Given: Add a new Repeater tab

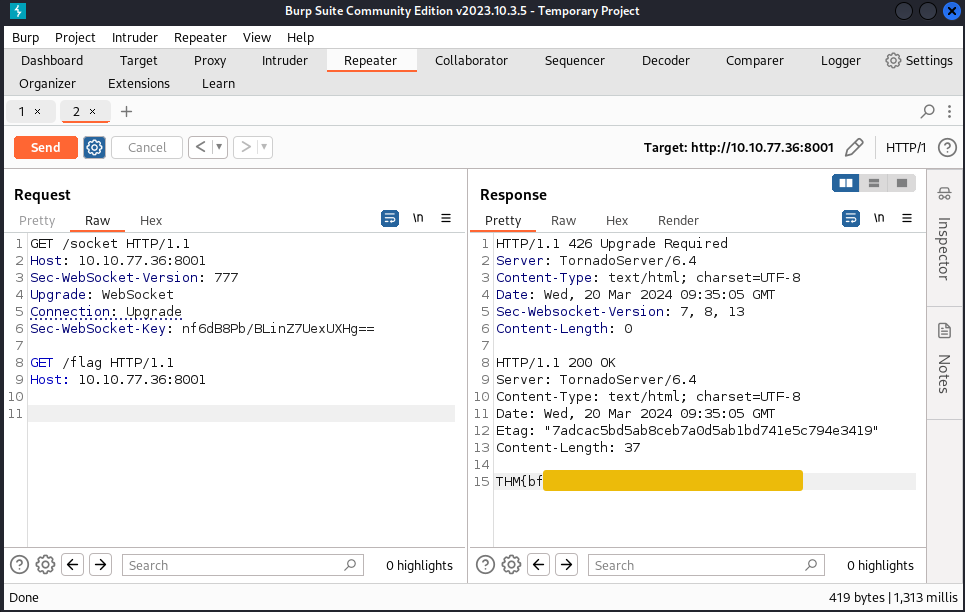Looking at the screenshot, I should click(126, 111).
